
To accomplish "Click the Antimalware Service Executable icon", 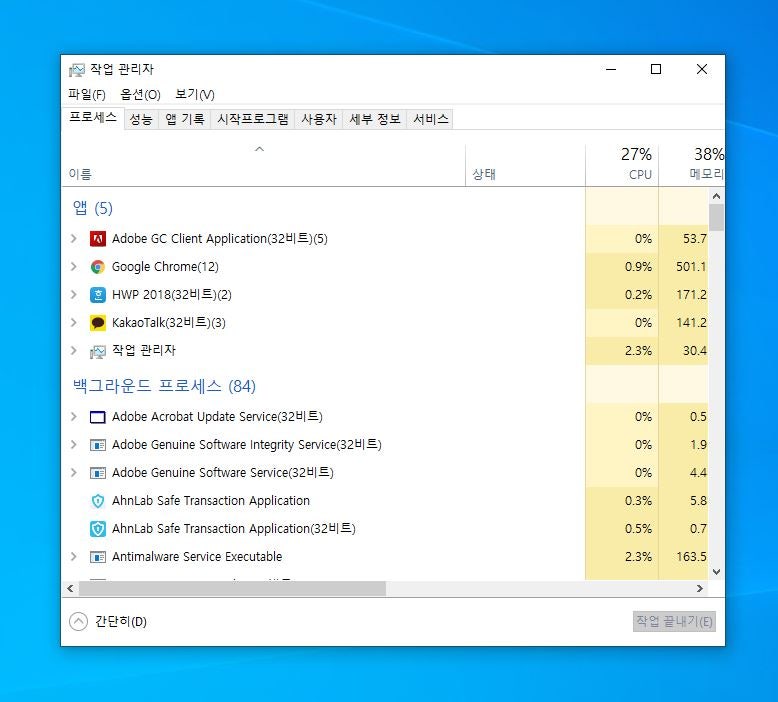I will pos(98,557).
